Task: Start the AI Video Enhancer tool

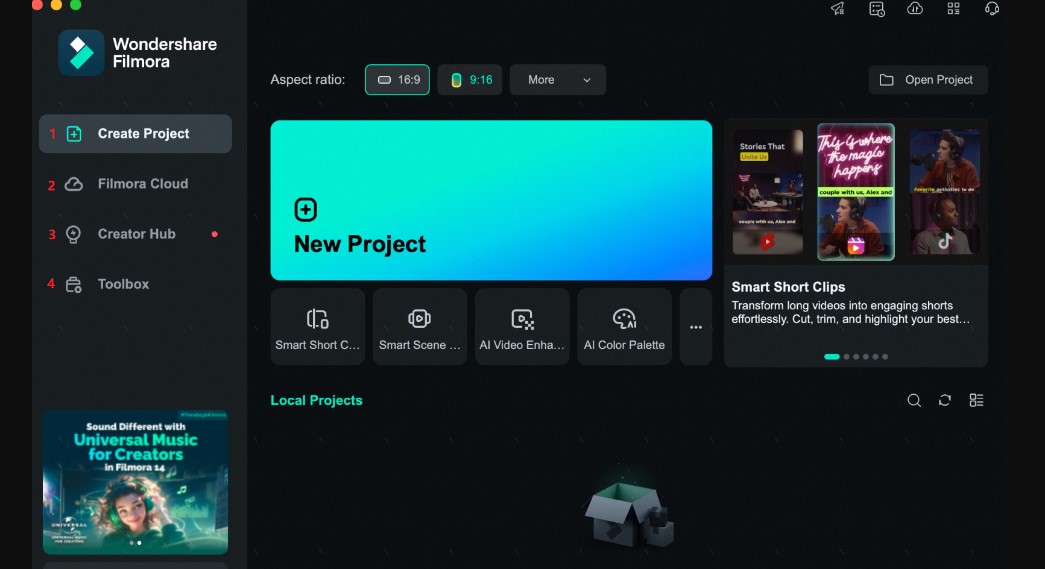Action: 522,327
